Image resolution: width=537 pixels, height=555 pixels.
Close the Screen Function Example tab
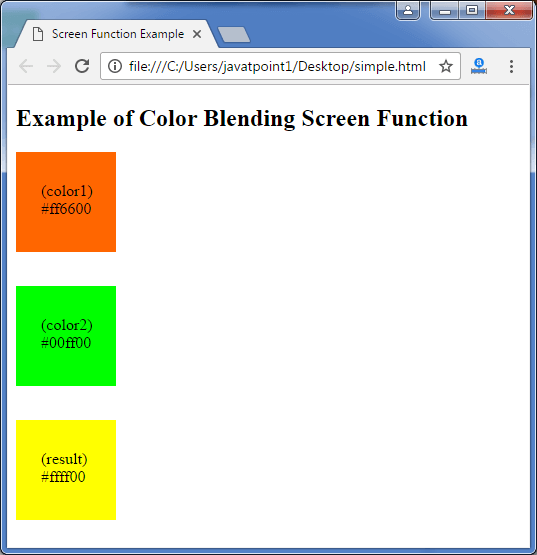[x=197, y=34]
